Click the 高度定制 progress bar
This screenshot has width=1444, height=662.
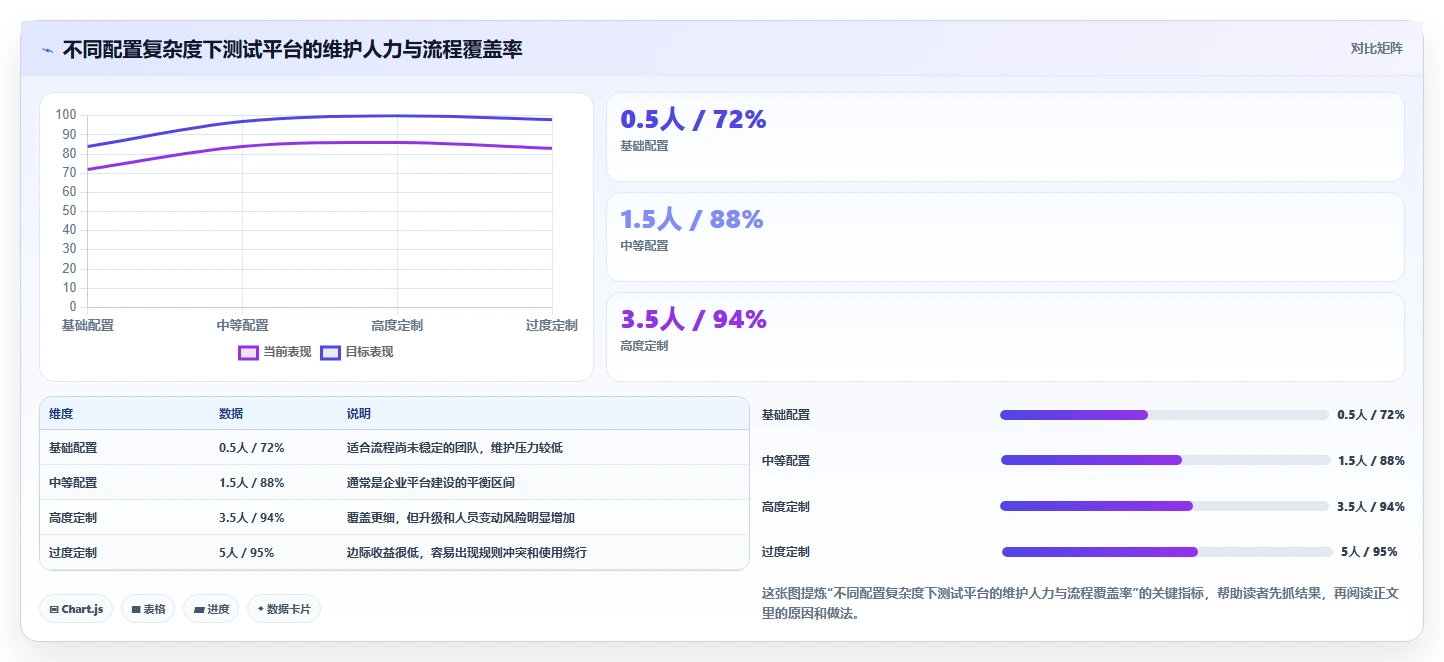pos(1164,506)
